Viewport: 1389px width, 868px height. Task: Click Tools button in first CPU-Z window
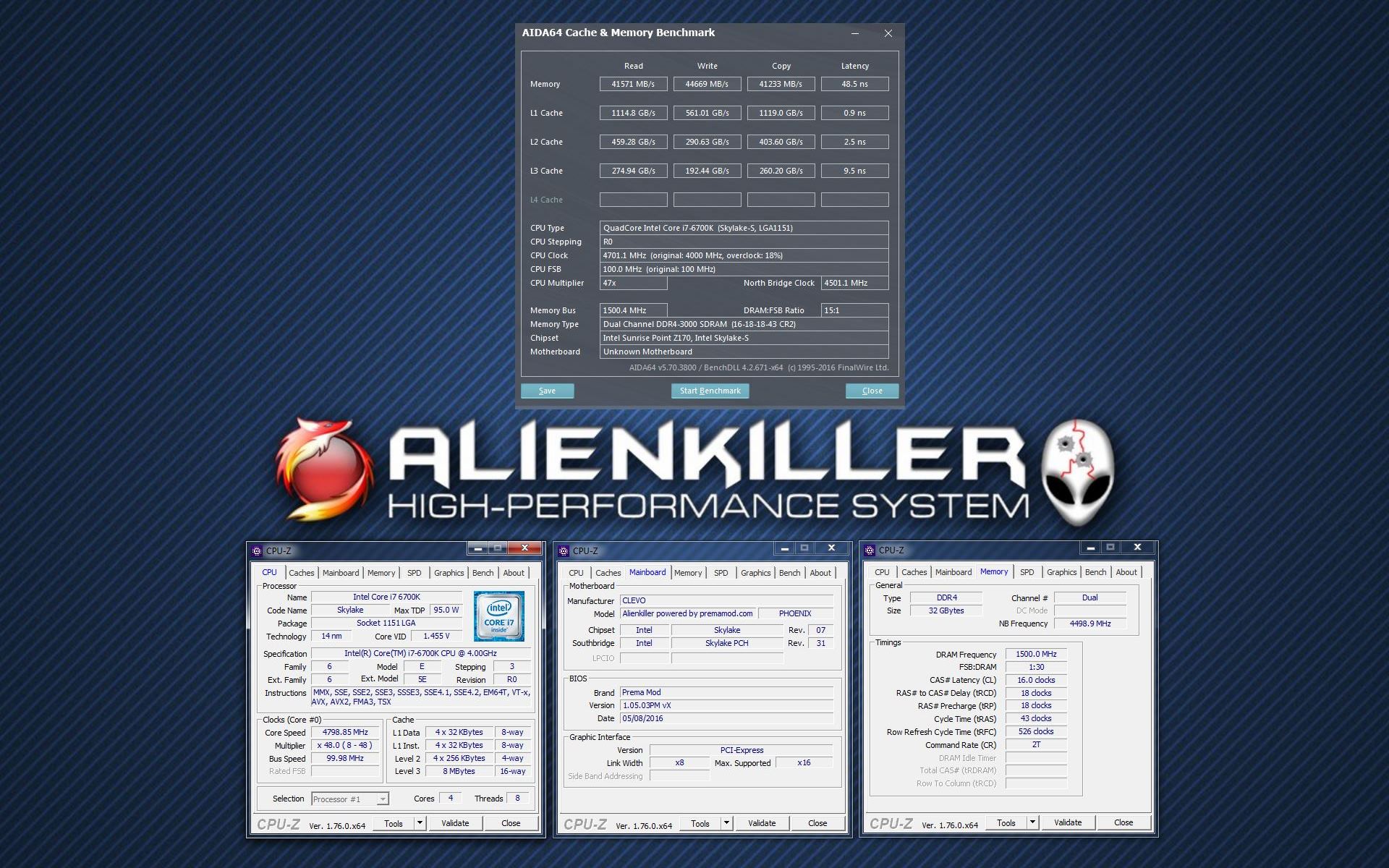click(x=394, y=823)
